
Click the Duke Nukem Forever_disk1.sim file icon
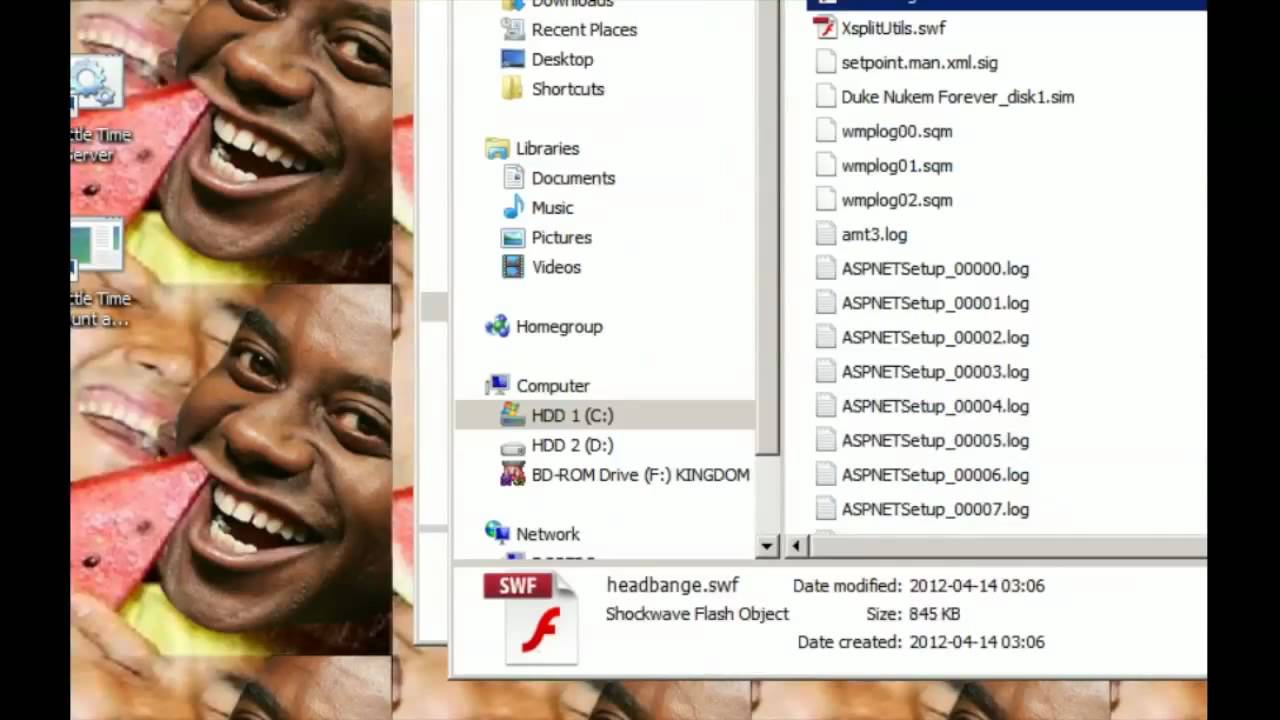tap(825, 97)
